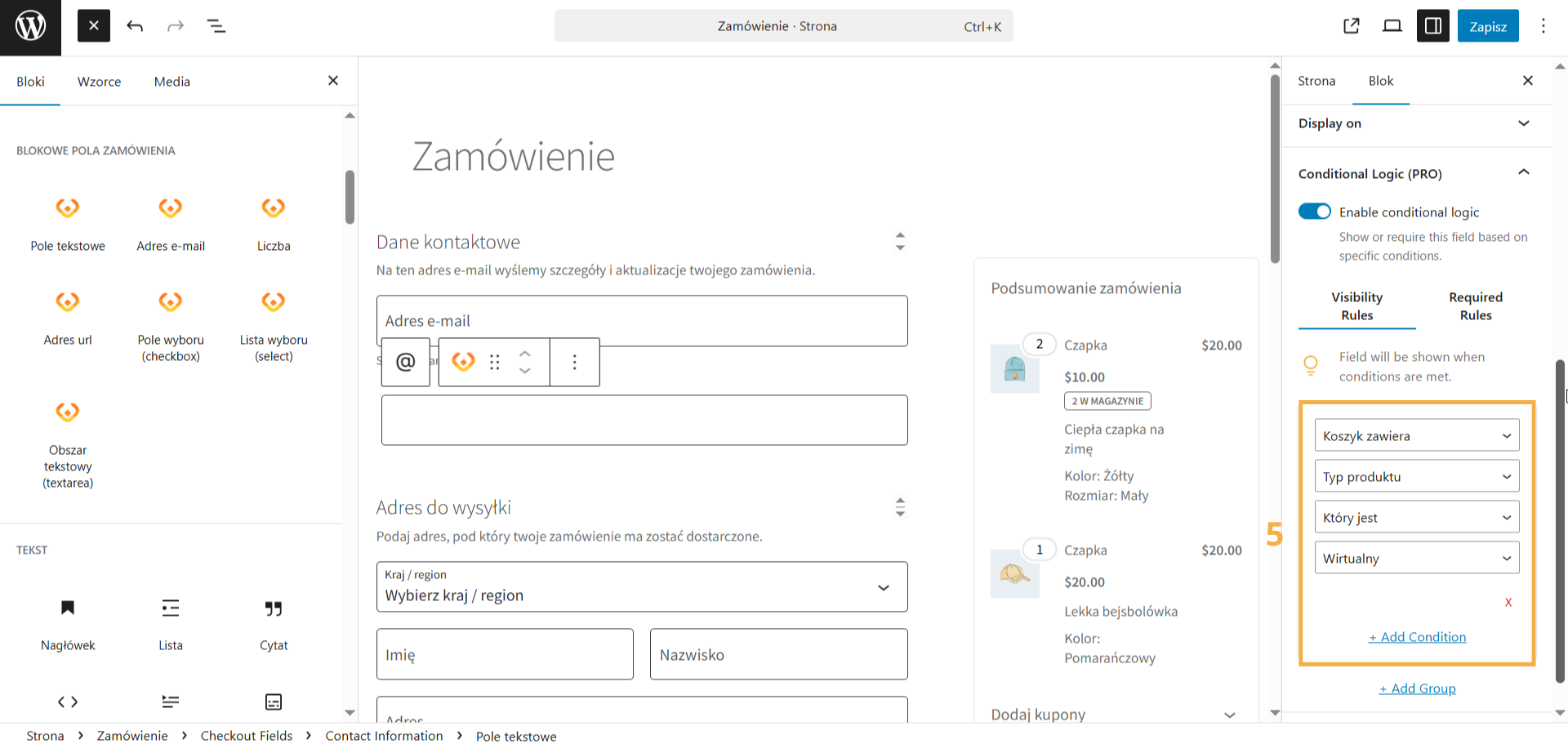Insert a Cytat block

coord(273,608)
